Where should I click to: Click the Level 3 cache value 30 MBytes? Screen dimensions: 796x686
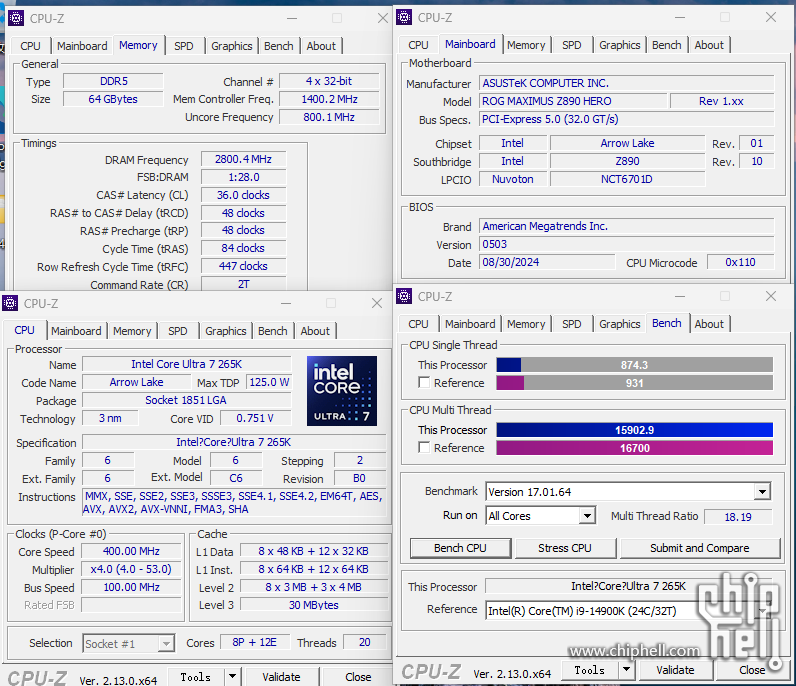[x=314, y=605]
